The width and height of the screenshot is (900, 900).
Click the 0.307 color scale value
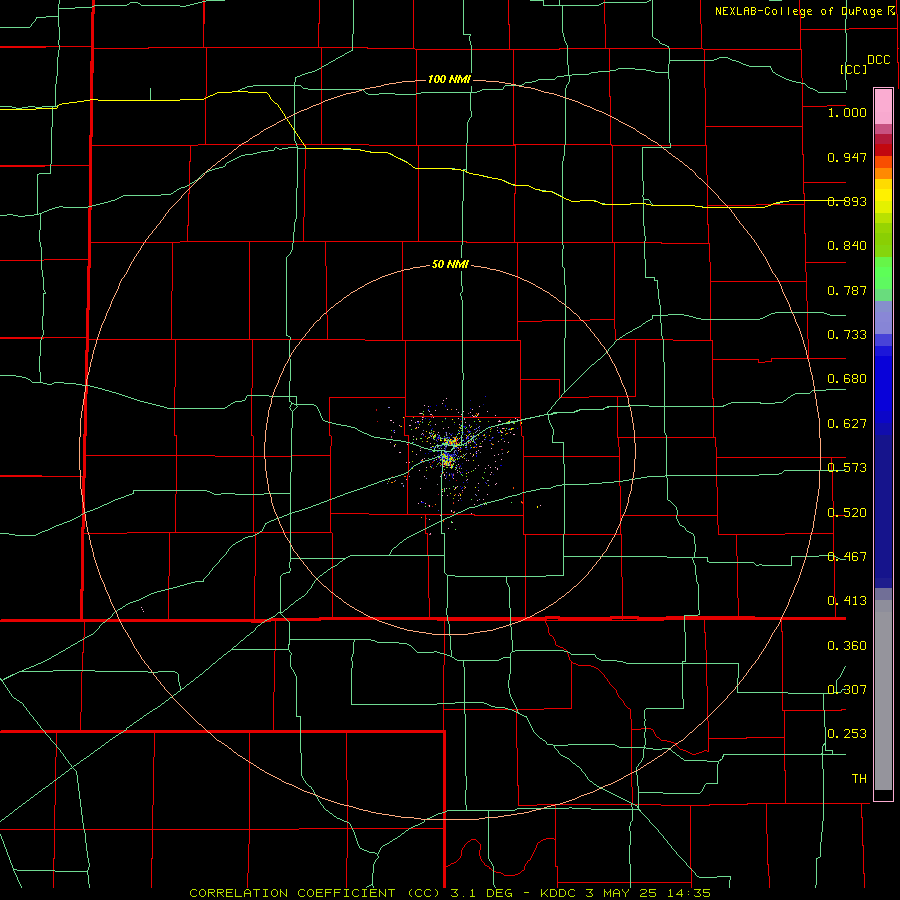pos(847,690)
